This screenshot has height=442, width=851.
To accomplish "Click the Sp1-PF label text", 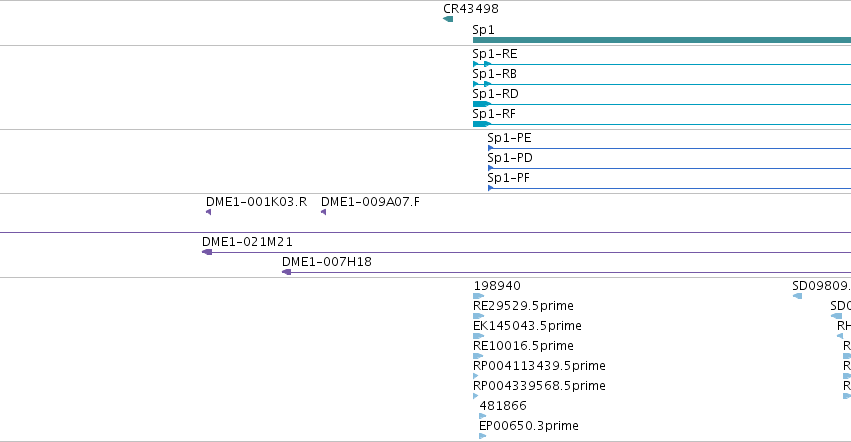I will (x=508, y=178).
